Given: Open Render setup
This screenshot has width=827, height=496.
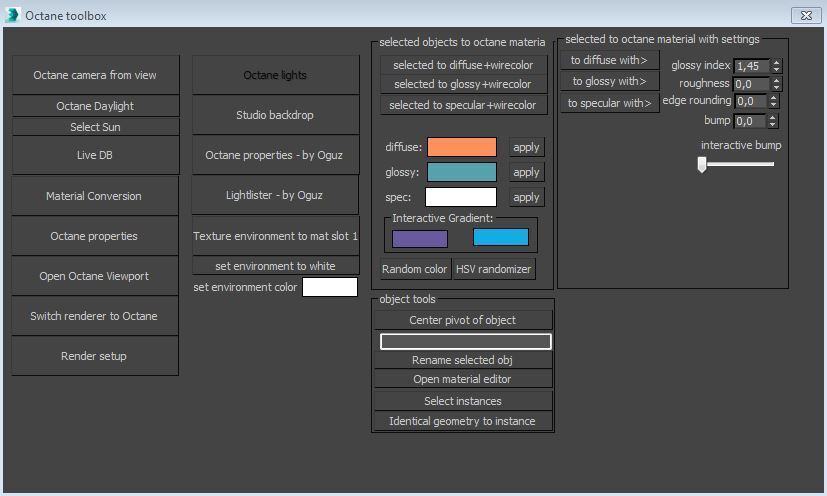Looking at the screenshot, I should 95,356.
